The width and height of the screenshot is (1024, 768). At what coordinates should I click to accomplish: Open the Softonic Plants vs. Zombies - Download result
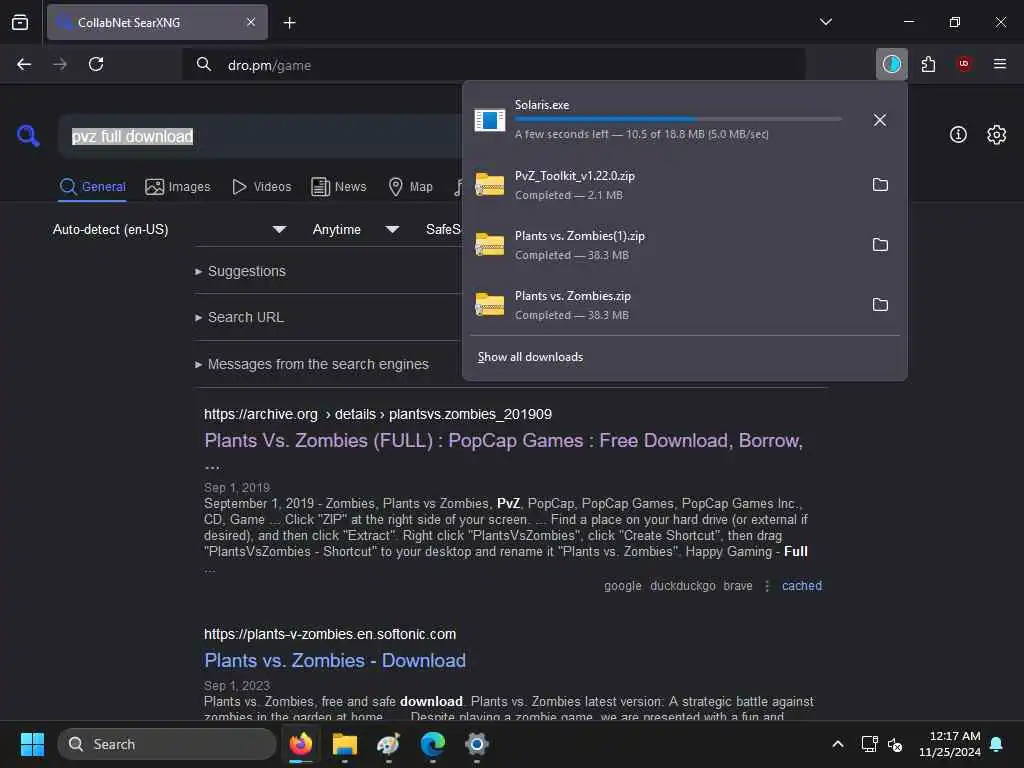(x=335, y=660)
